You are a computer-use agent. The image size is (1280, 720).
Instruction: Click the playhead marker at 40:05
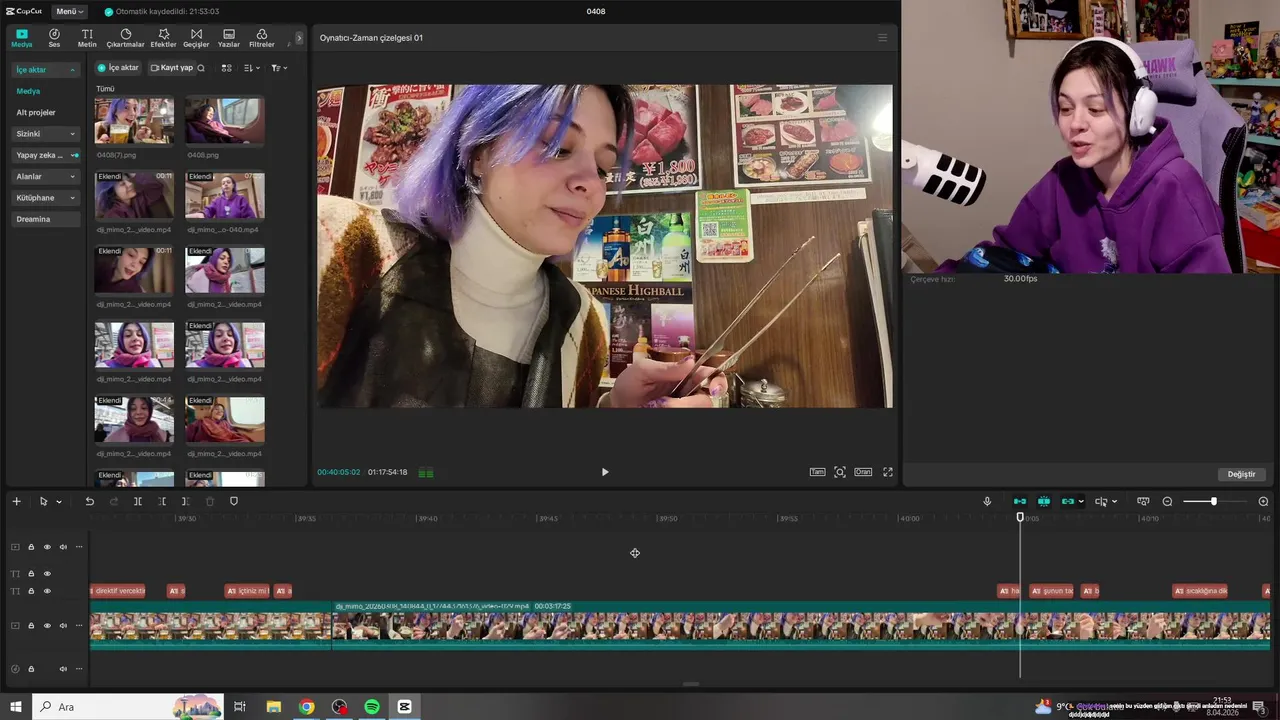(1020, 517)
